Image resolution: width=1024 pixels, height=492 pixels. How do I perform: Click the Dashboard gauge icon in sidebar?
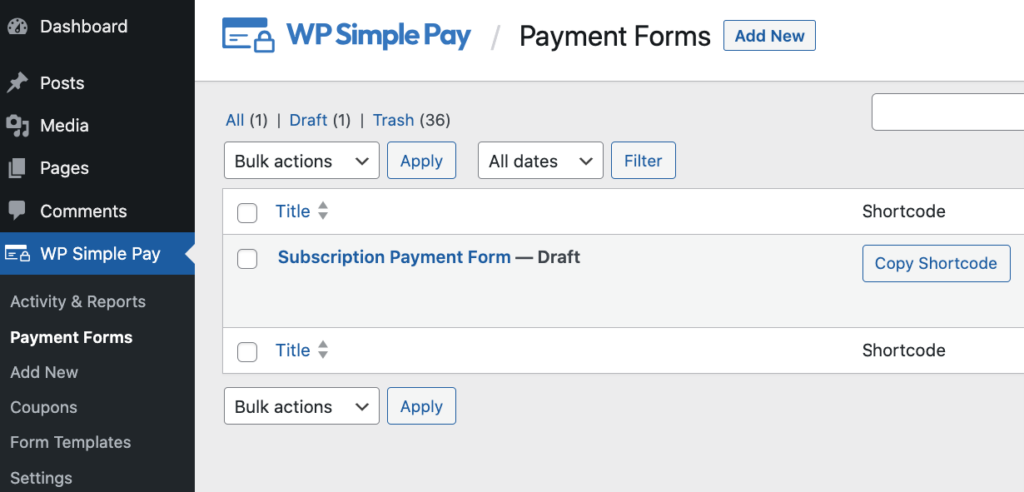click(17, 27)
